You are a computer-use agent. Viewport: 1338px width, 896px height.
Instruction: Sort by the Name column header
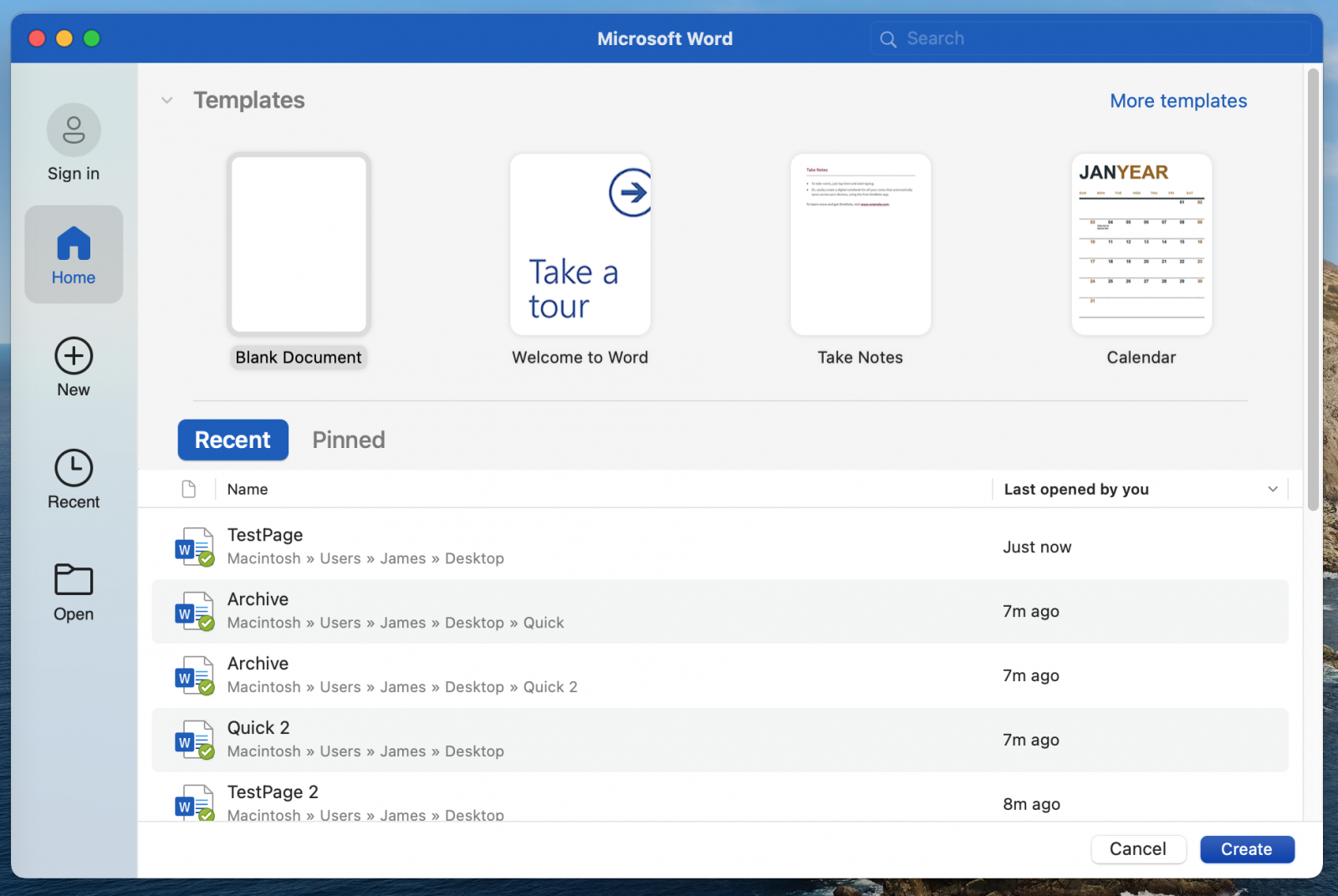(248, 489)
